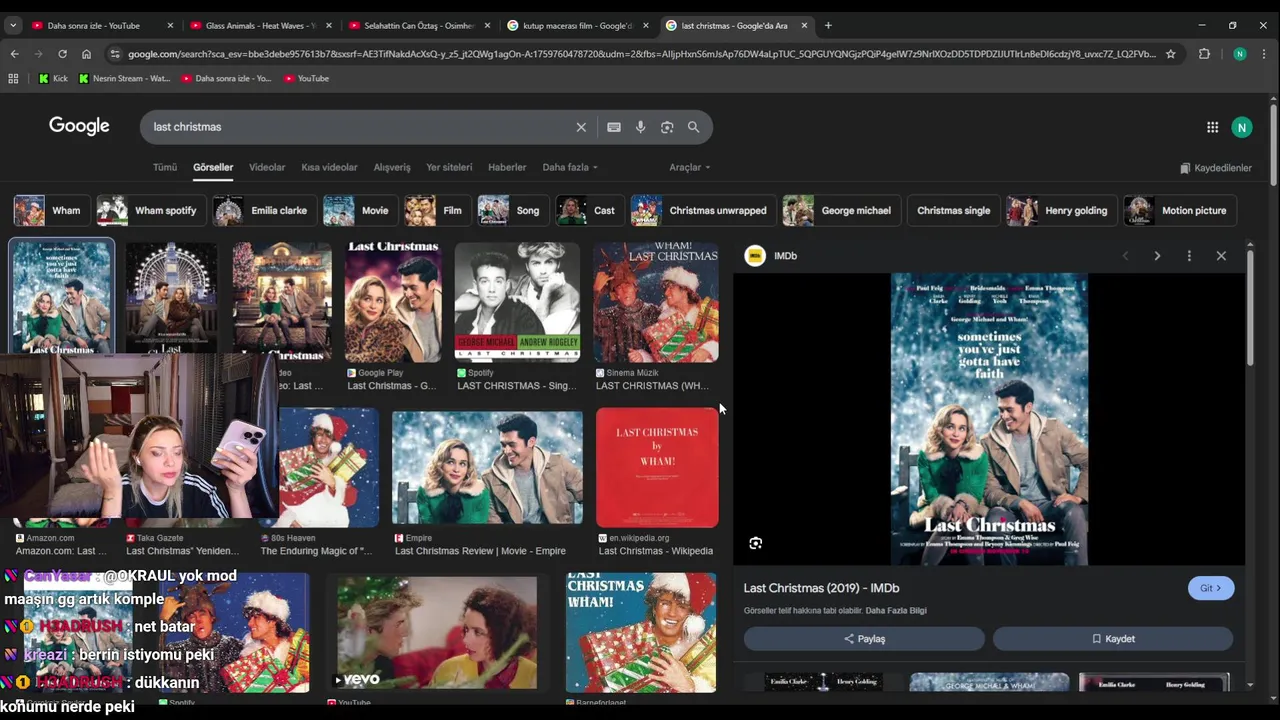The image size is (1280, 720).
Task: Close the IMDb image preview panel
Action: 1221,256
